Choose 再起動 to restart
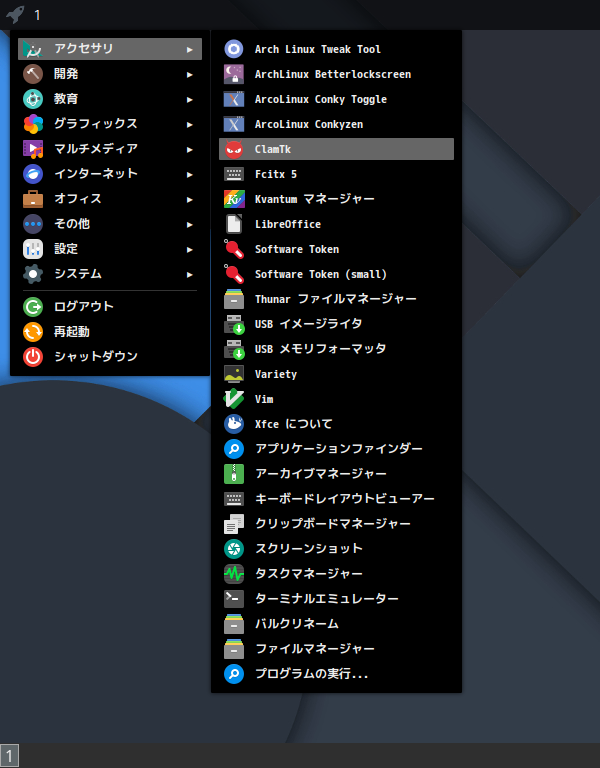This screenshot has height=768, width=600. (x=110, y=332)
